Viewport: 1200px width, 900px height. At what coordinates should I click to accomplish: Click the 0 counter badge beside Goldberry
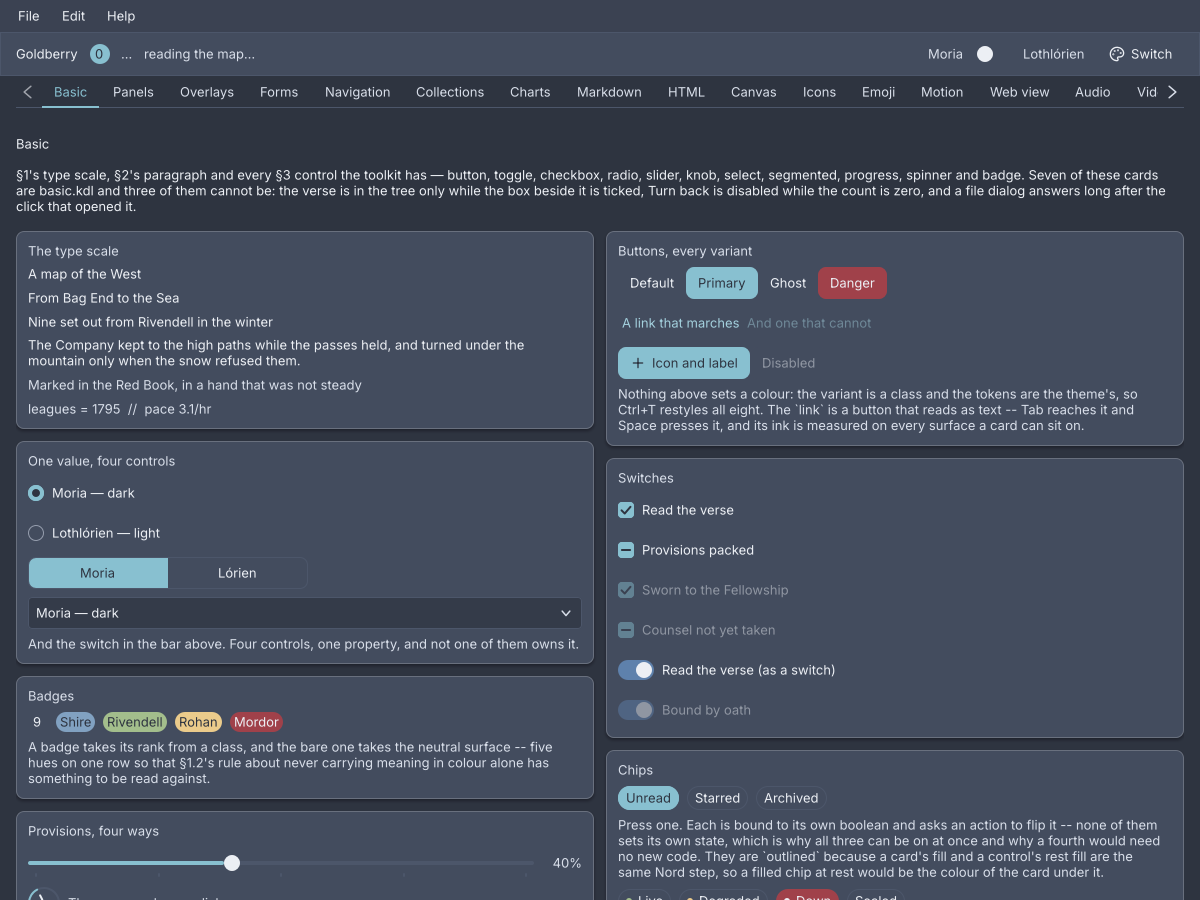click(100, 54)
